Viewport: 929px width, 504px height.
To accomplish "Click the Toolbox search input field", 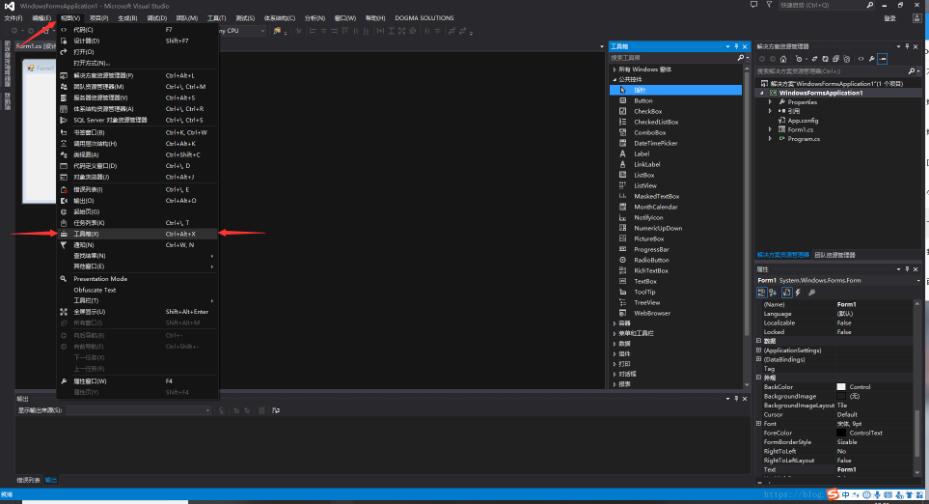I will [x=670, y=57].
